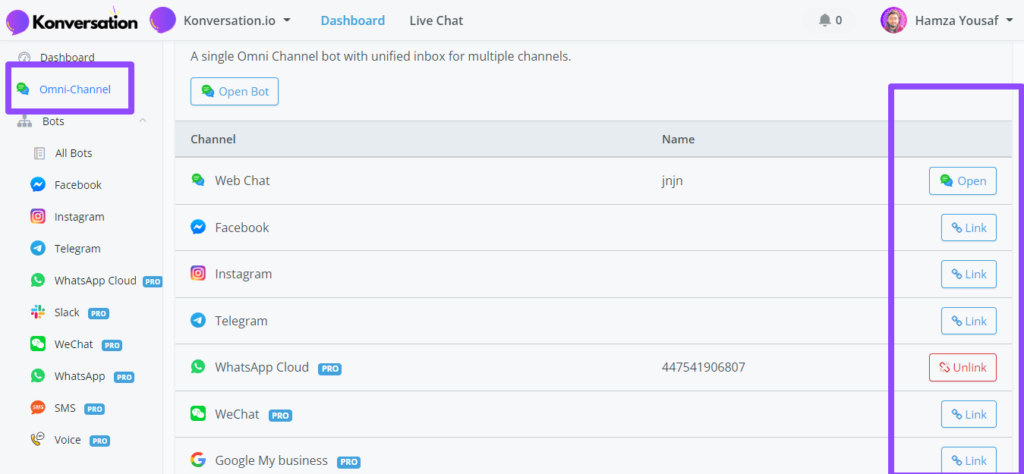The image size is (1024, 474).
Task: Unlink the WhatsApp Cloud channel
Action: click(x=963, y=368)
